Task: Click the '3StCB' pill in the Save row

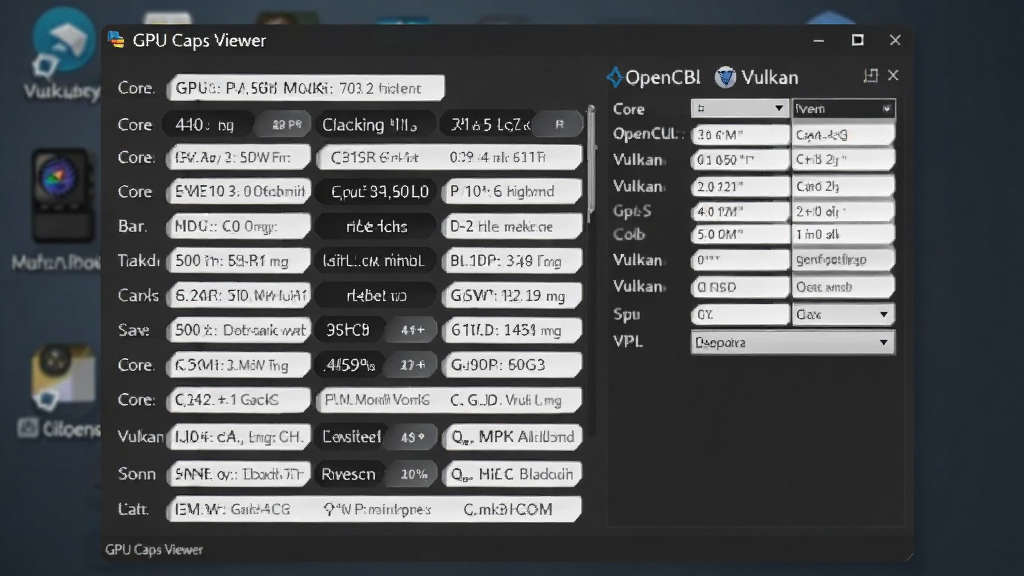Action: tap(349, 330)
